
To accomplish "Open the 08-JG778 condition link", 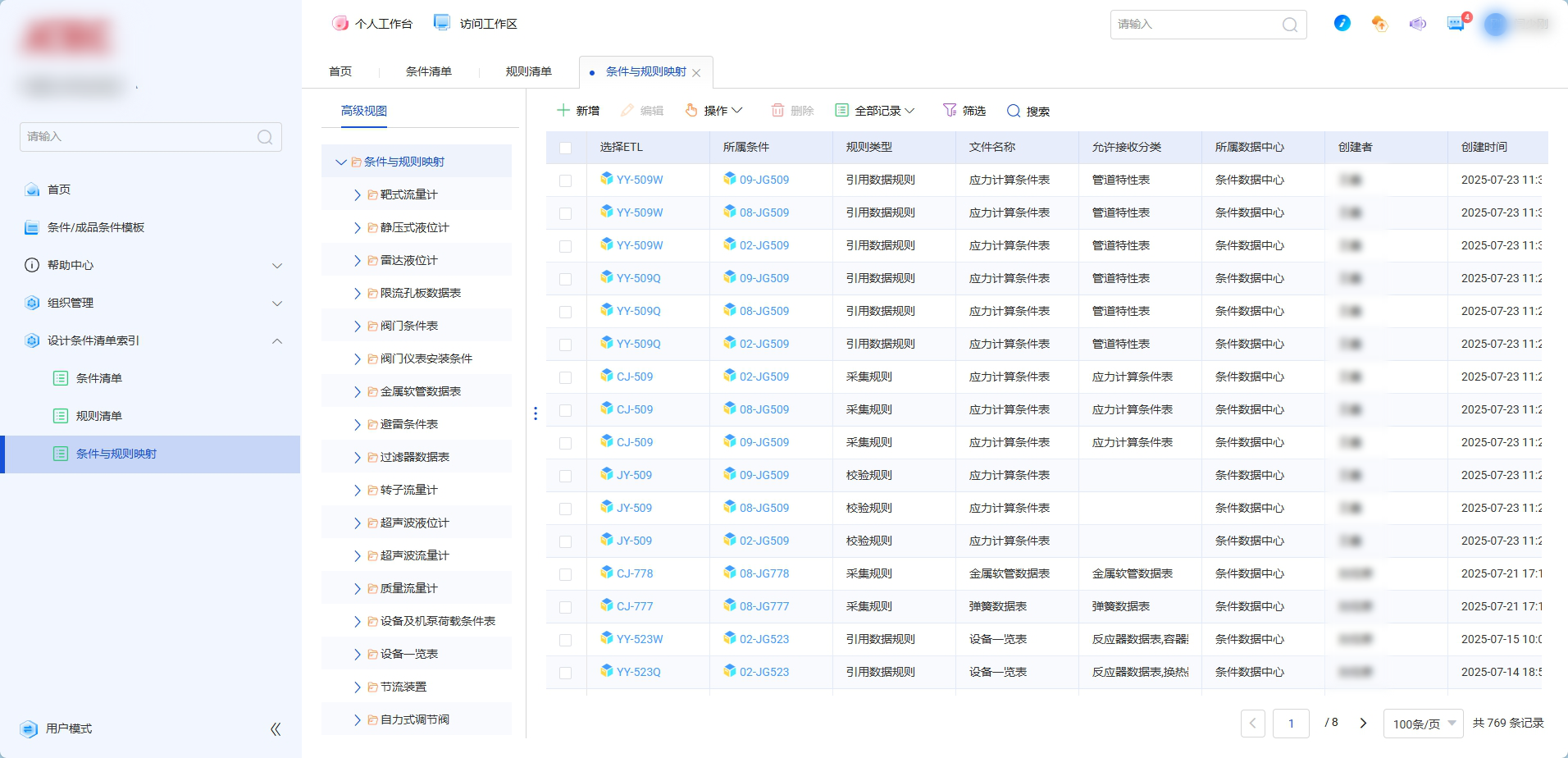I will coord(764,573).
